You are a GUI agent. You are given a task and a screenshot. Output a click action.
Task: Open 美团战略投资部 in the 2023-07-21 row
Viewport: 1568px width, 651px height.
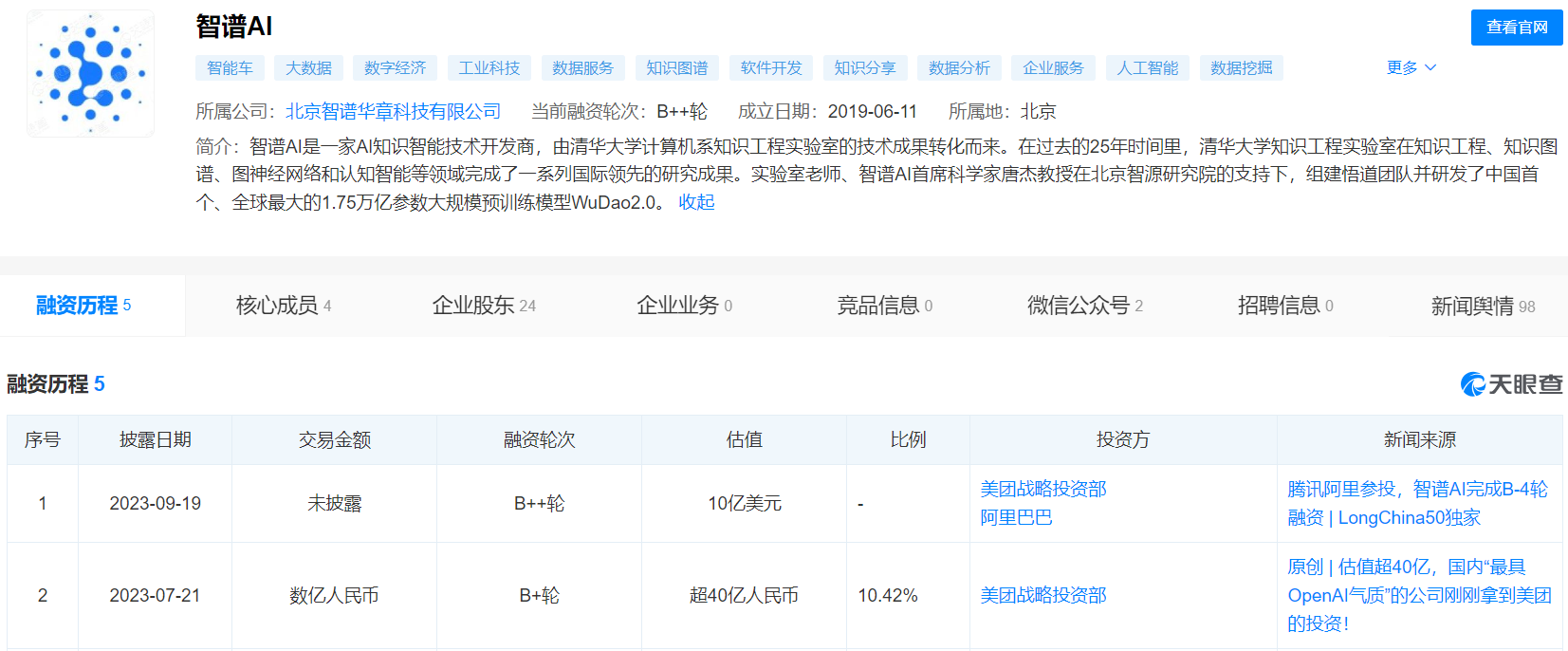pos(1043,595)
